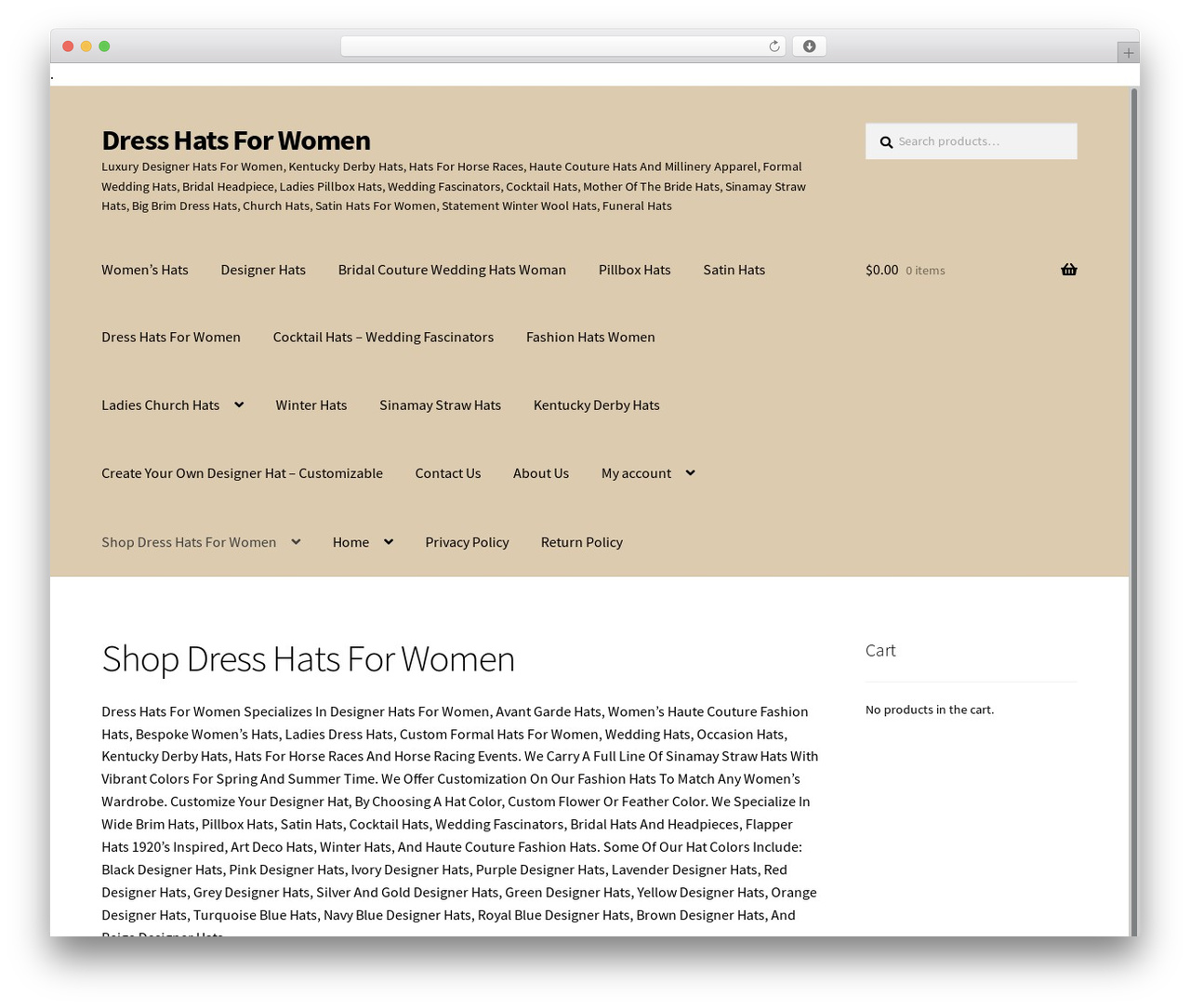1190x1008 pixels.
Task: Expand the Ladies Church Hats submenu arrow
Action: pyautogui.click(x=239, y=405)
